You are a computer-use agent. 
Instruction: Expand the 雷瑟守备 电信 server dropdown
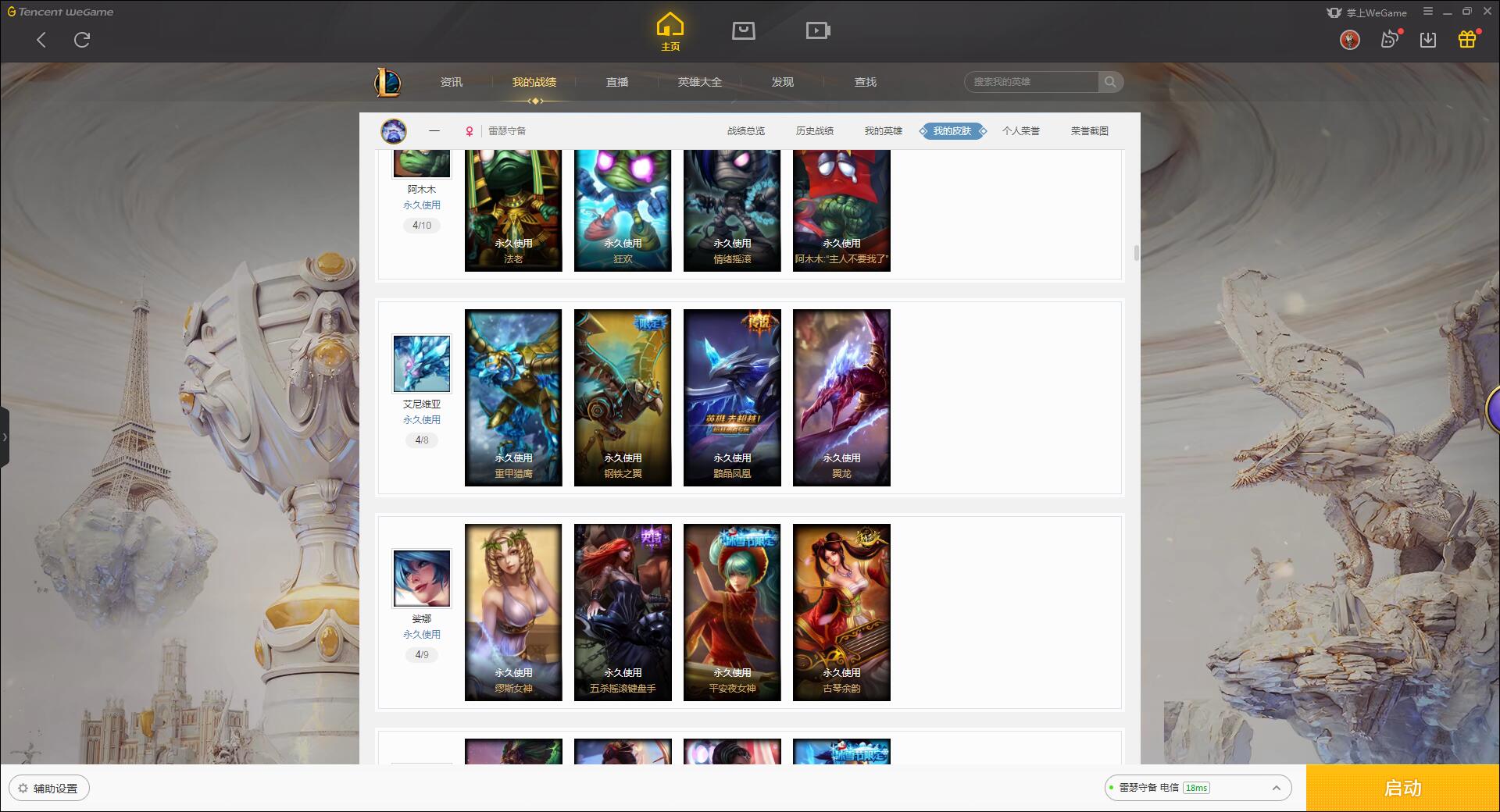click(x=1277, y=788)
